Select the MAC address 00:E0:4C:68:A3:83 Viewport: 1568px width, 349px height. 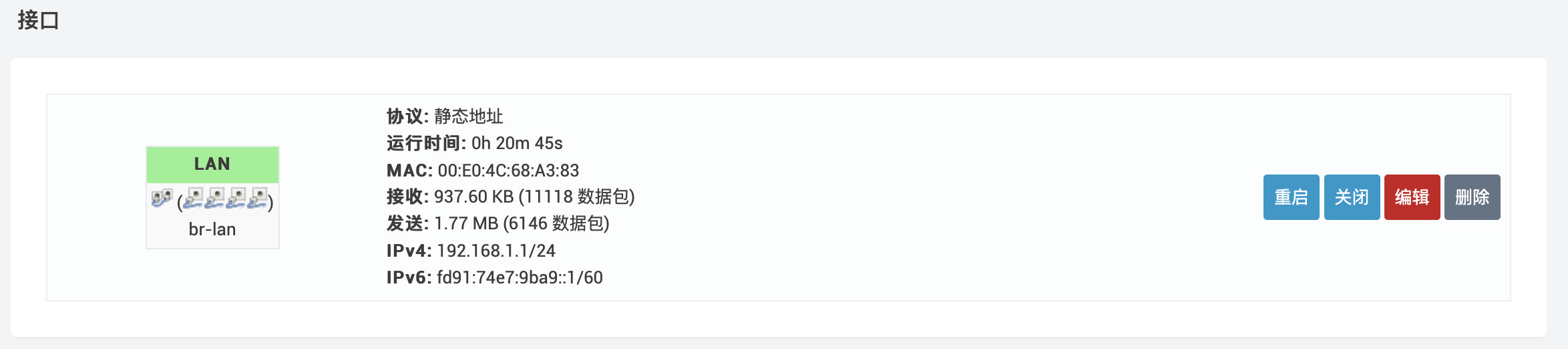coord(508,170)
